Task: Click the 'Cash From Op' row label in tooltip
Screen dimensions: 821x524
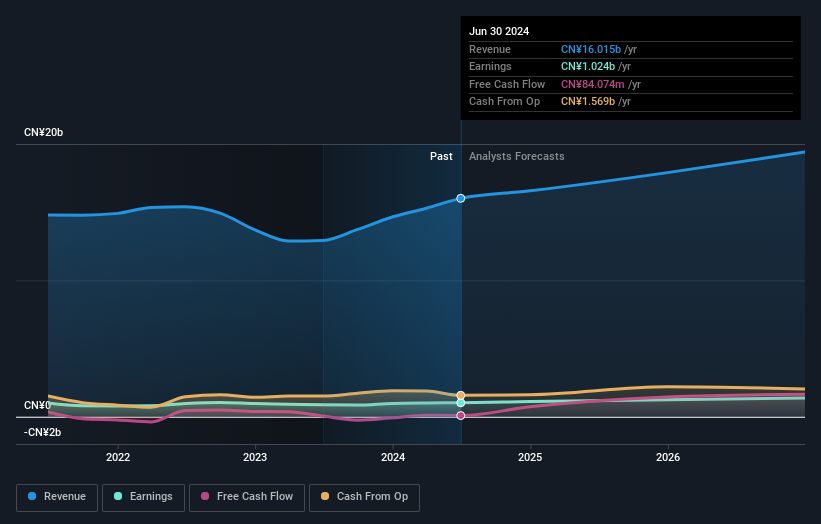Action: [x=504, y=102]
